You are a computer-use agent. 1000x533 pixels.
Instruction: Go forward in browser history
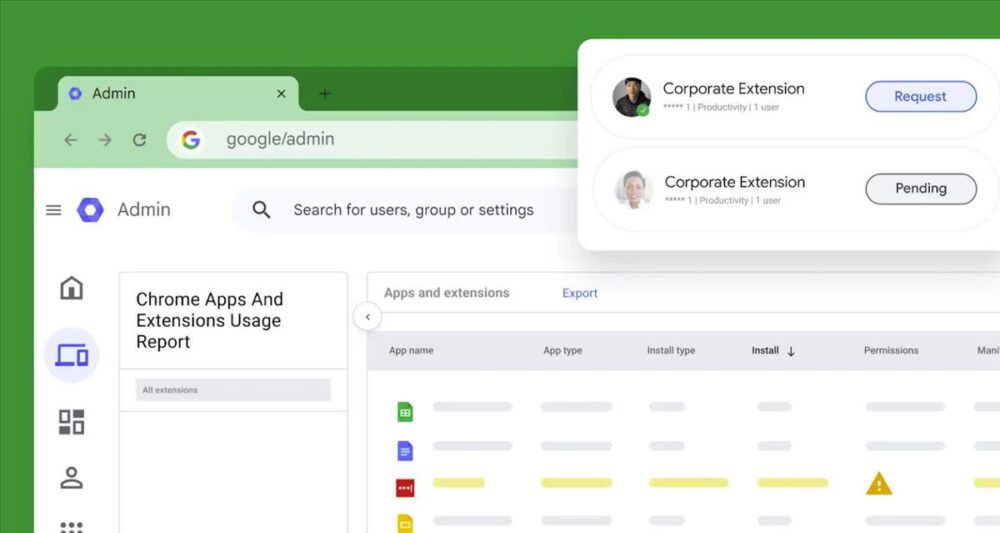click(x=105, y=140)
